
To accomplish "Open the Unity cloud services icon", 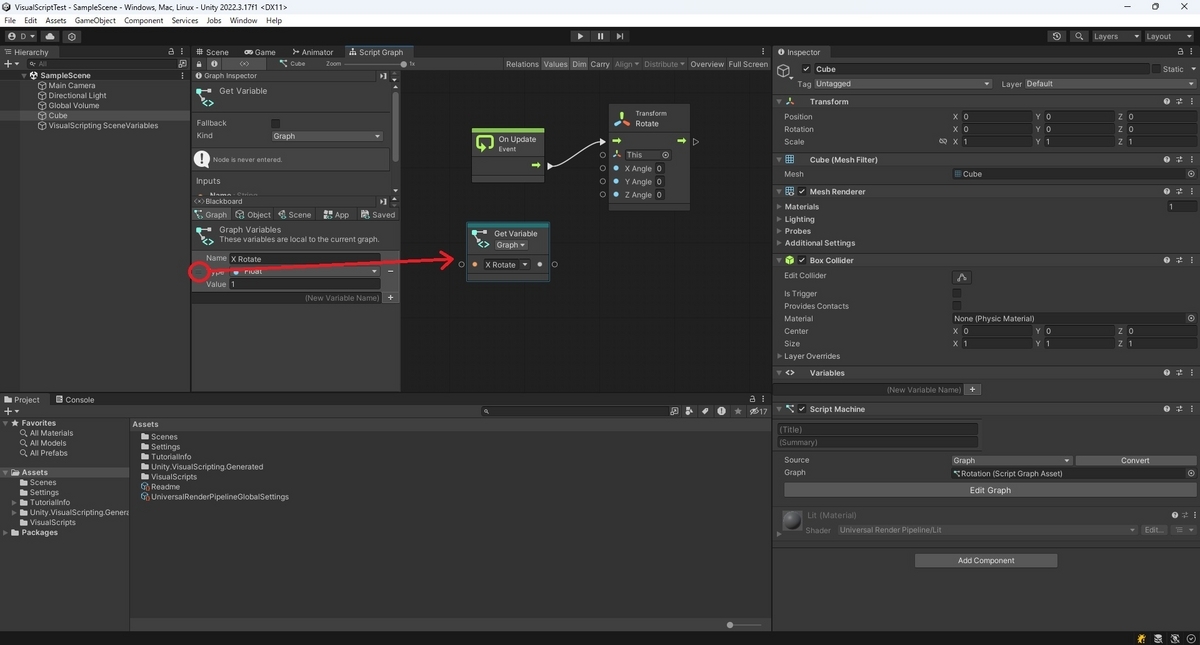I will point(51,36).
